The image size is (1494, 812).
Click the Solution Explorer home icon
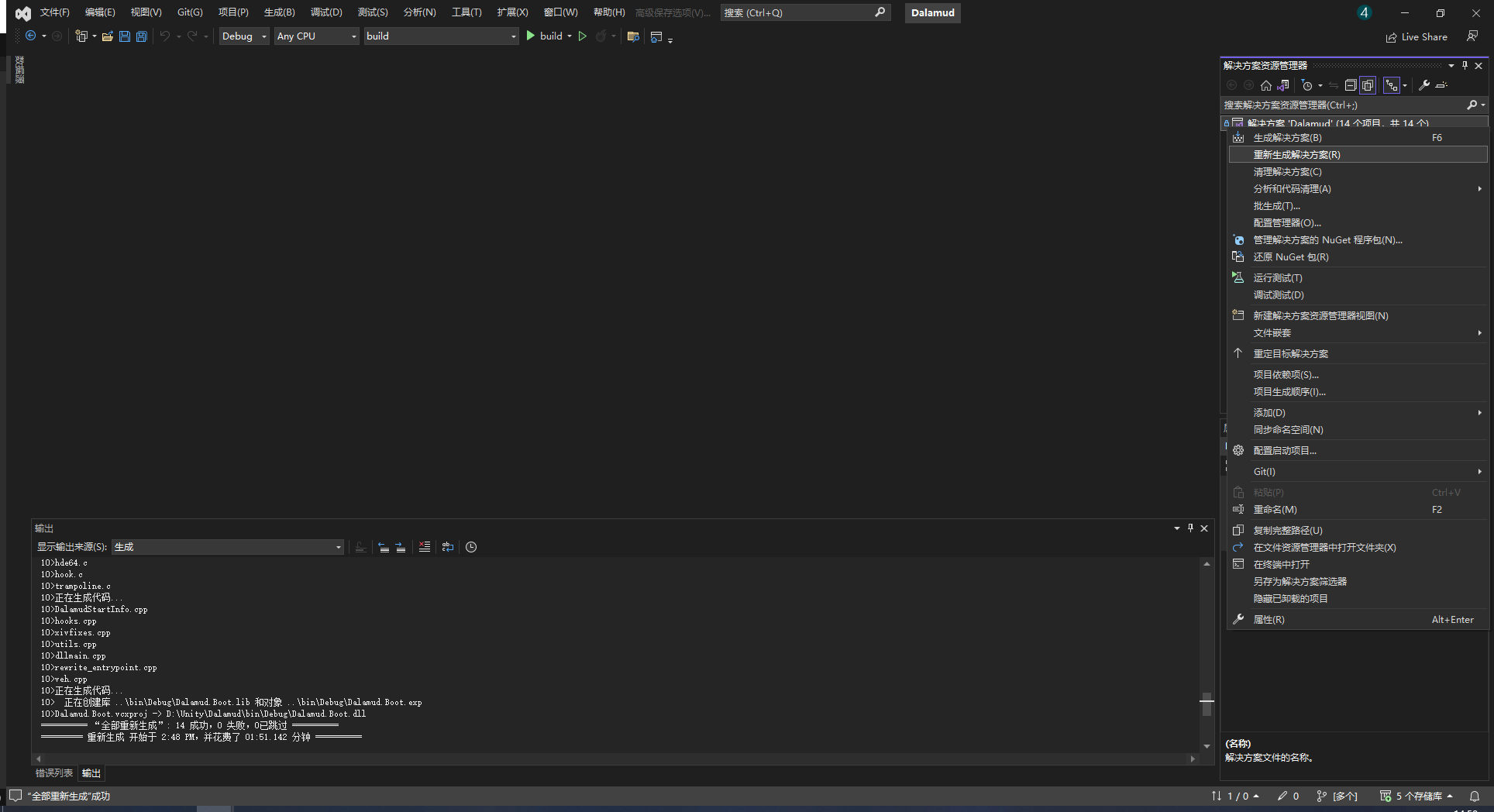[1266, 85]
